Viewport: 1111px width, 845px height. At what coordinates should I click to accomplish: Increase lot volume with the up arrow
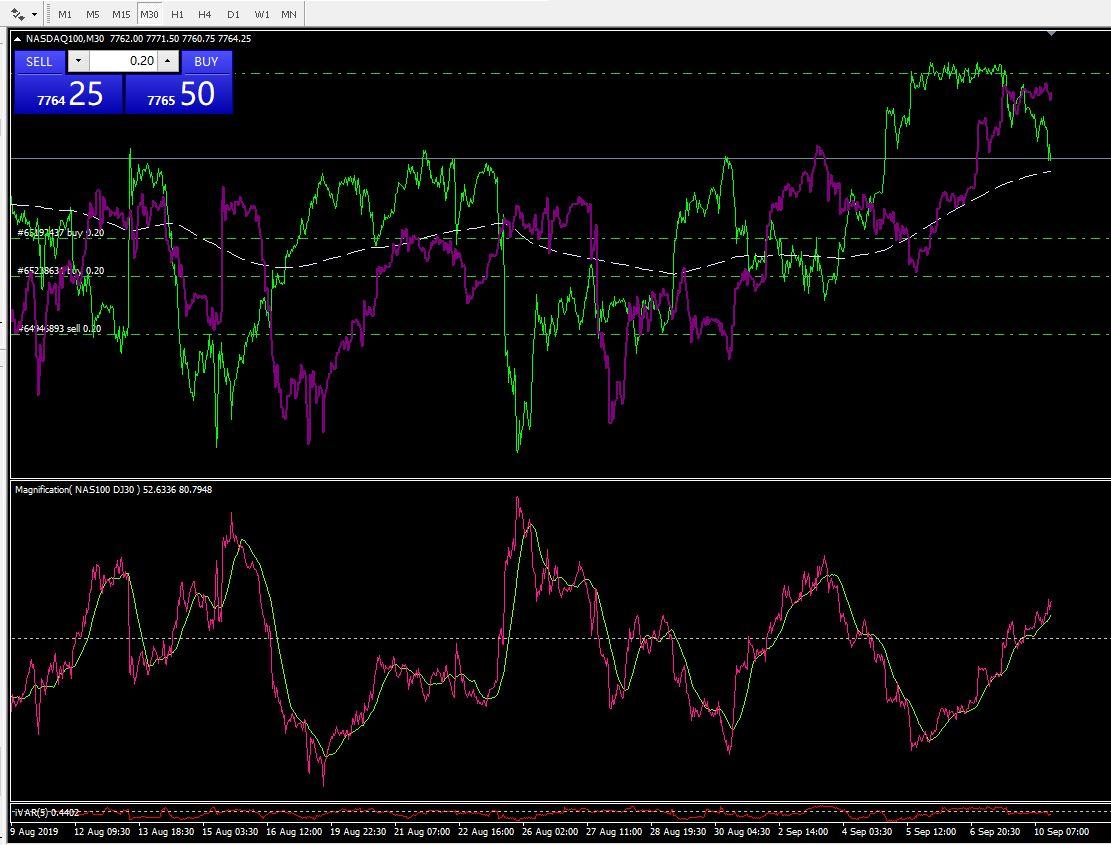click(167, 62)
